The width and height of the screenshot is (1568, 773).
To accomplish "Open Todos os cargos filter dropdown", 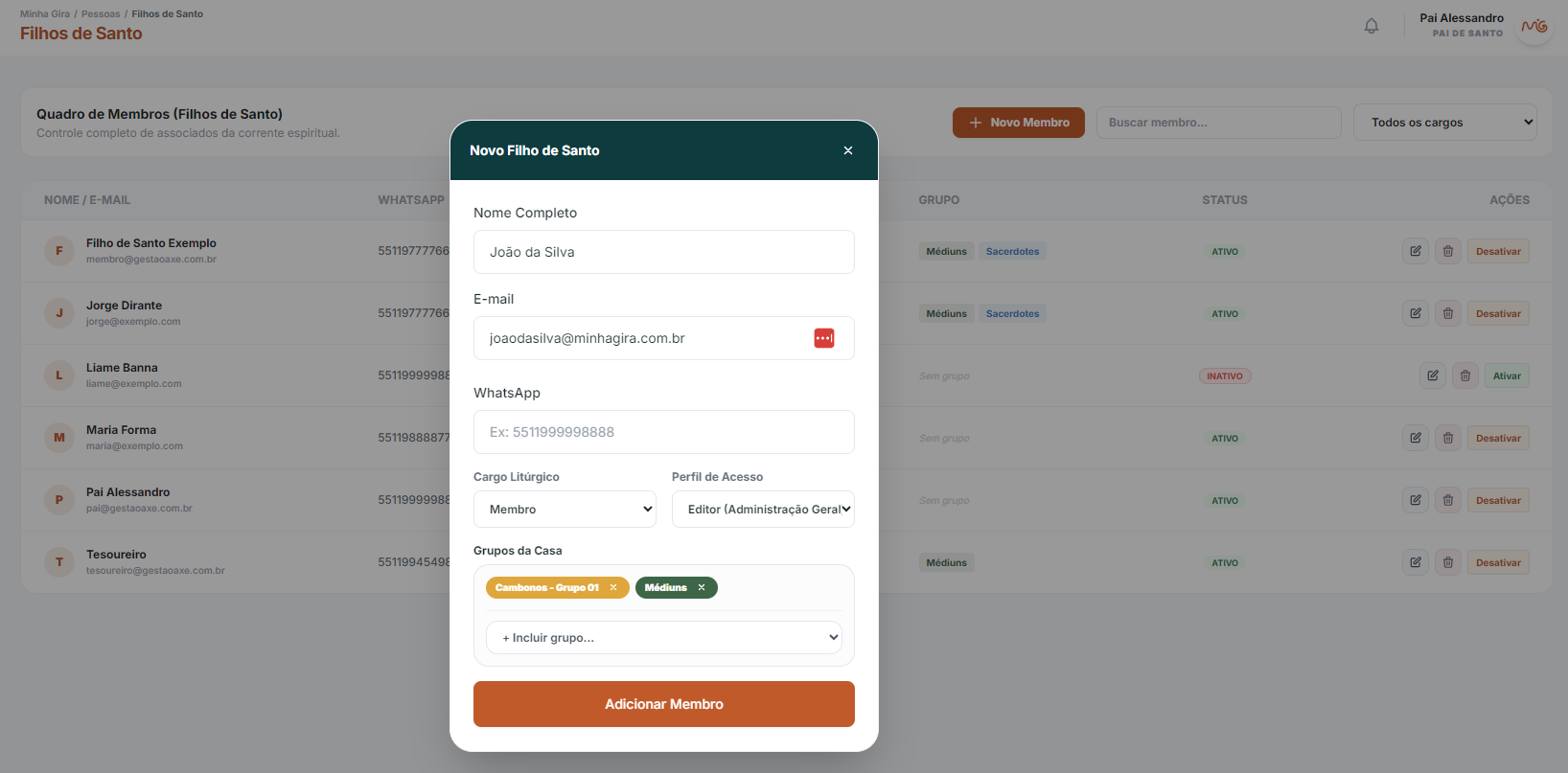I will [x=1445, y=123].
